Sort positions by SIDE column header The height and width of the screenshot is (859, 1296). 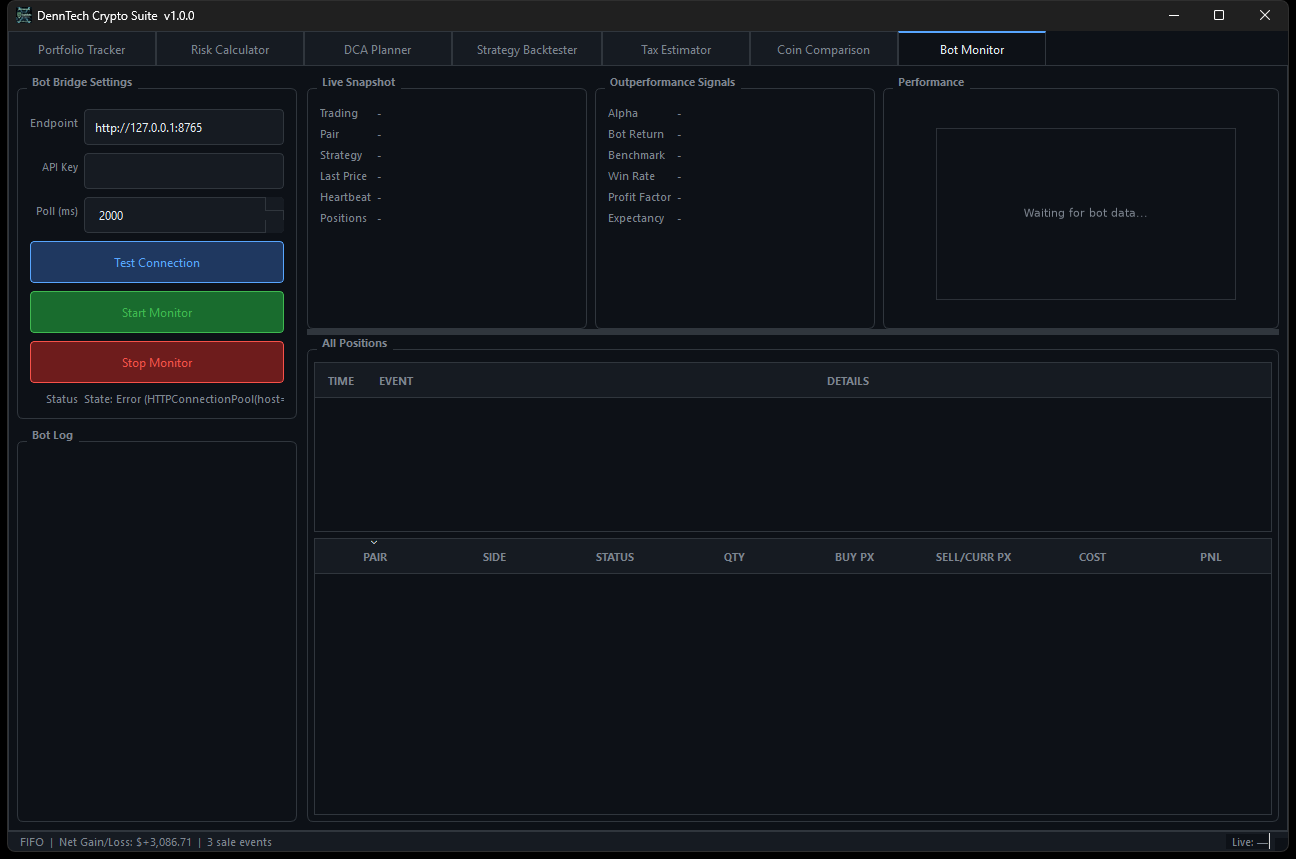coord(494,557)
